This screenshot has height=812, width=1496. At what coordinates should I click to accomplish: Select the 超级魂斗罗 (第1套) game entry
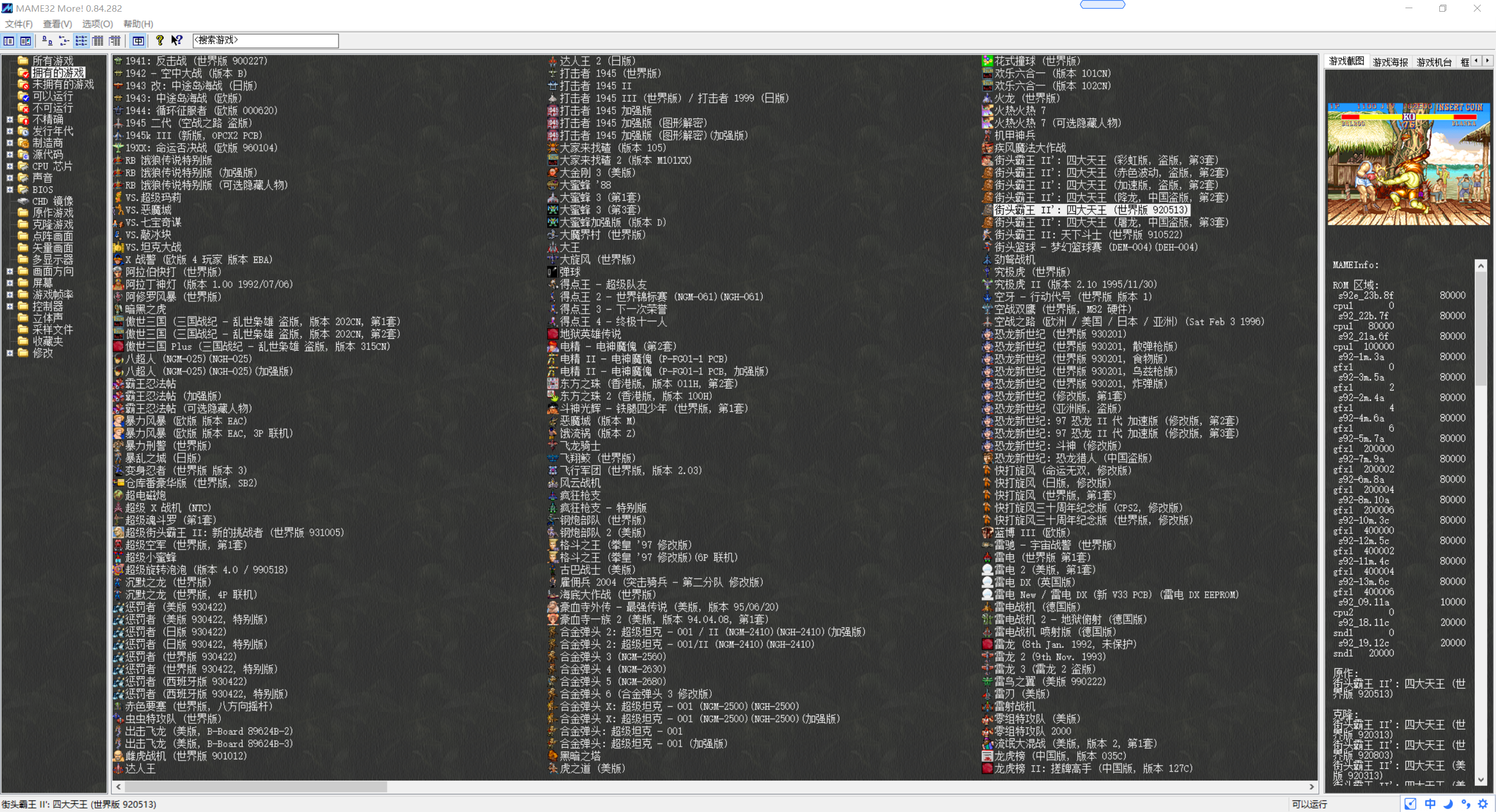point(170,520)
